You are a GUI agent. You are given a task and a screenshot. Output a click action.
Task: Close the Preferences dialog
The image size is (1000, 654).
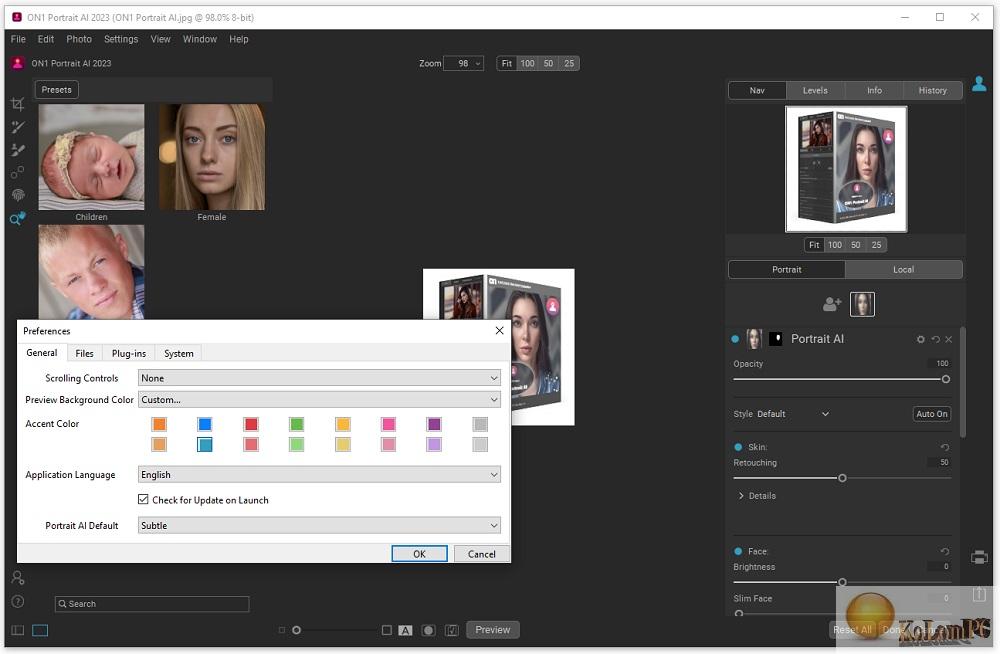pos(499,331)
